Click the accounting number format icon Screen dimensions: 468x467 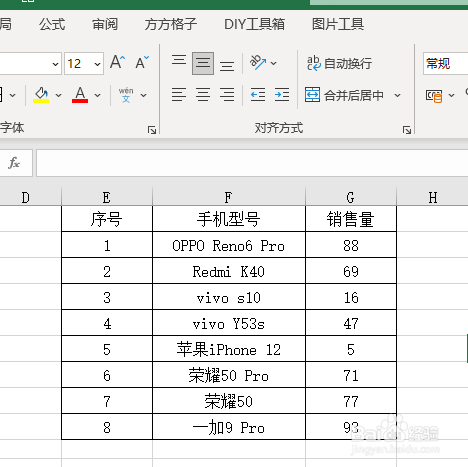pyautogui.click(x=434, y=96)
